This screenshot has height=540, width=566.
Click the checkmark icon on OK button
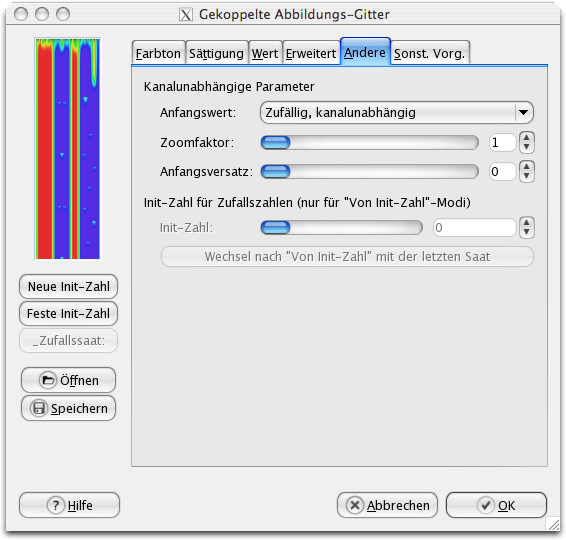pyautogui.click(x=486, y=505)
